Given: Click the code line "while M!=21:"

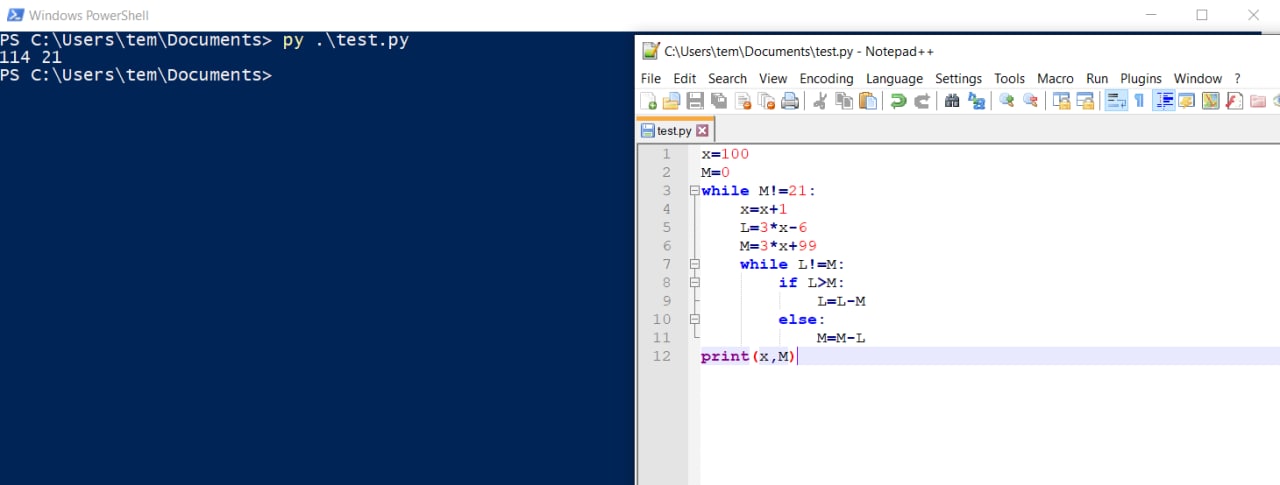Looking at the screenshot, I should [x=759, y=190].
